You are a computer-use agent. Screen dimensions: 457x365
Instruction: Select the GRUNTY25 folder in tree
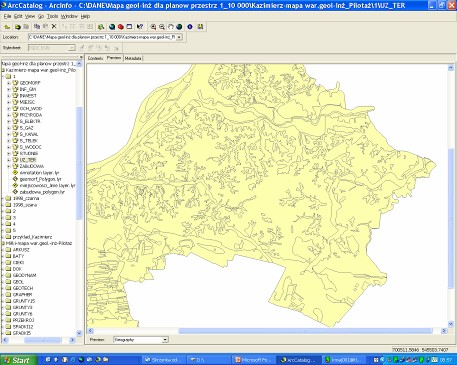point(24,301)
